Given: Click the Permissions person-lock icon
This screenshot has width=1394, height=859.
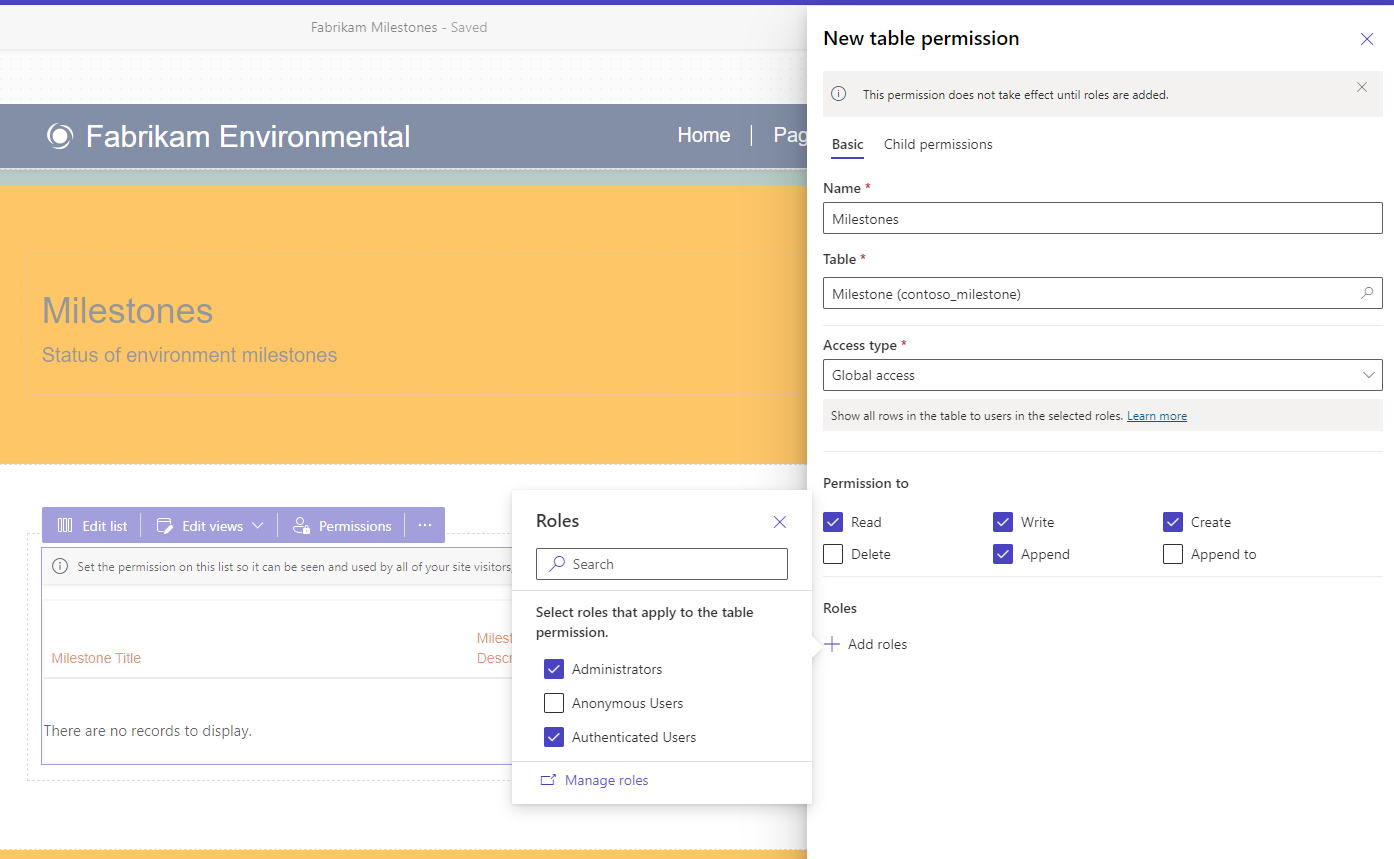Looking at the screenshot, I should click(x=301, y=526).
